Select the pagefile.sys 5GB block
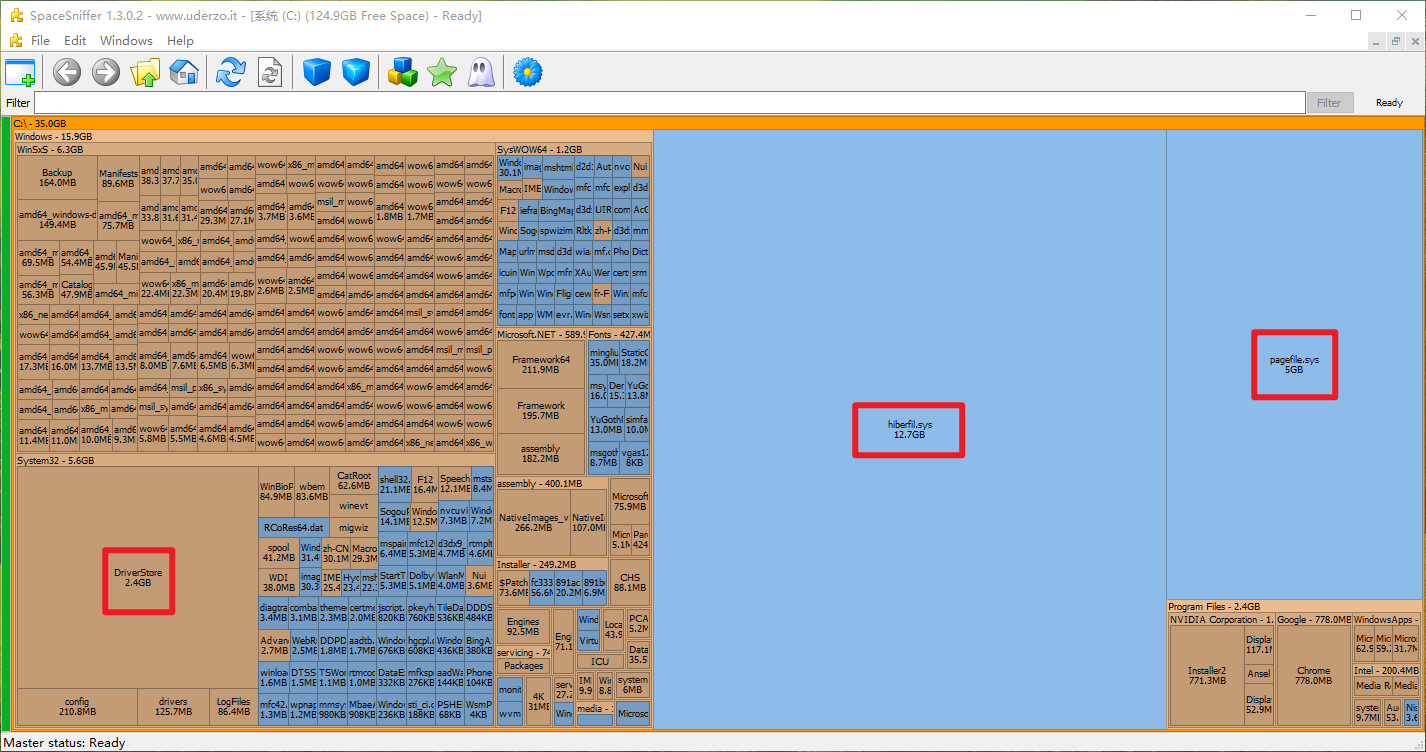This screenshot has height=752, width=1426. click(1294, 364)
